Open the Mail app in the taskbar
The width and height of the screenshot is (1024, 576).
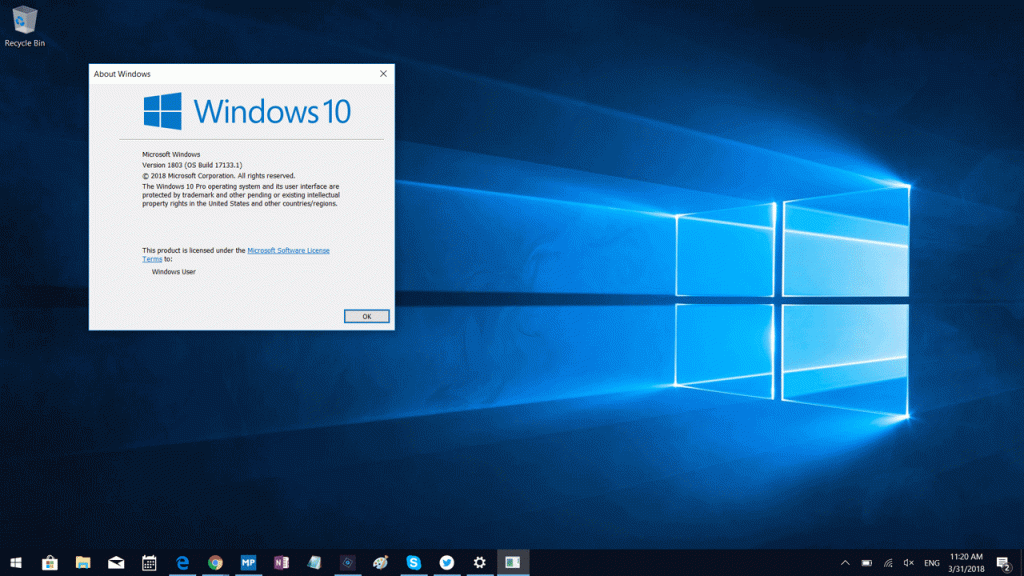click(x=116, y=562)
